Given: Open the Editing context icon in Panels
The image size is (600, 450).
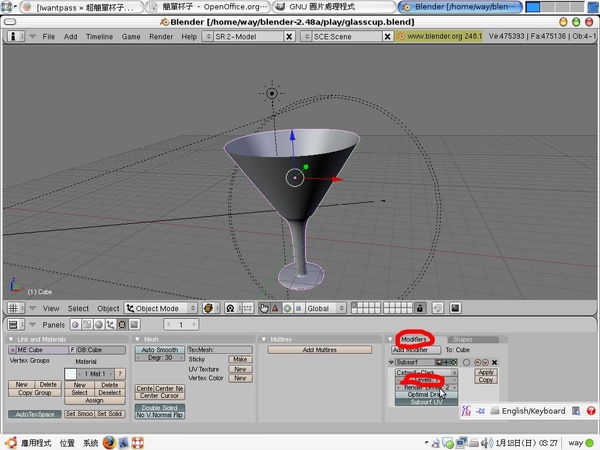Looking at the screenshot, I should (122, 325).
